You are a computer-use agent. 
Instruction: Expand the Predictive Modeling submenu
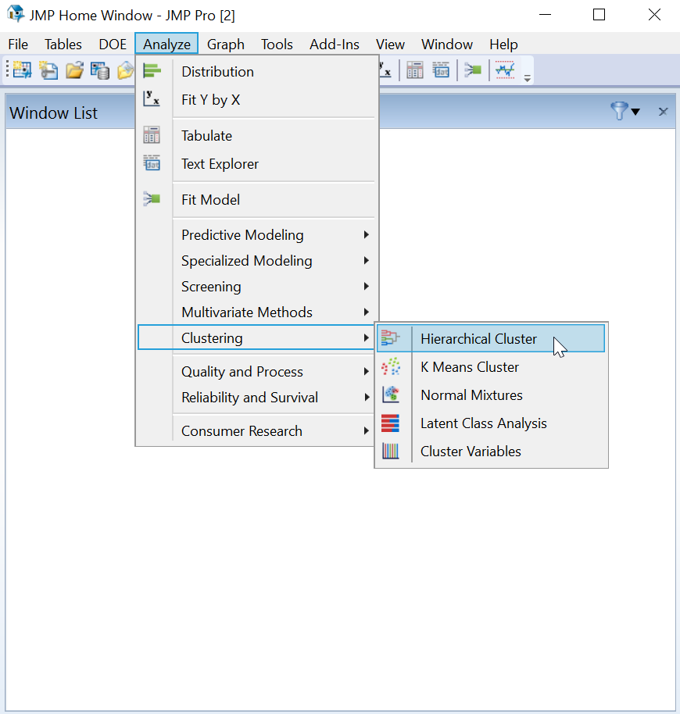[x=258, y=235]
